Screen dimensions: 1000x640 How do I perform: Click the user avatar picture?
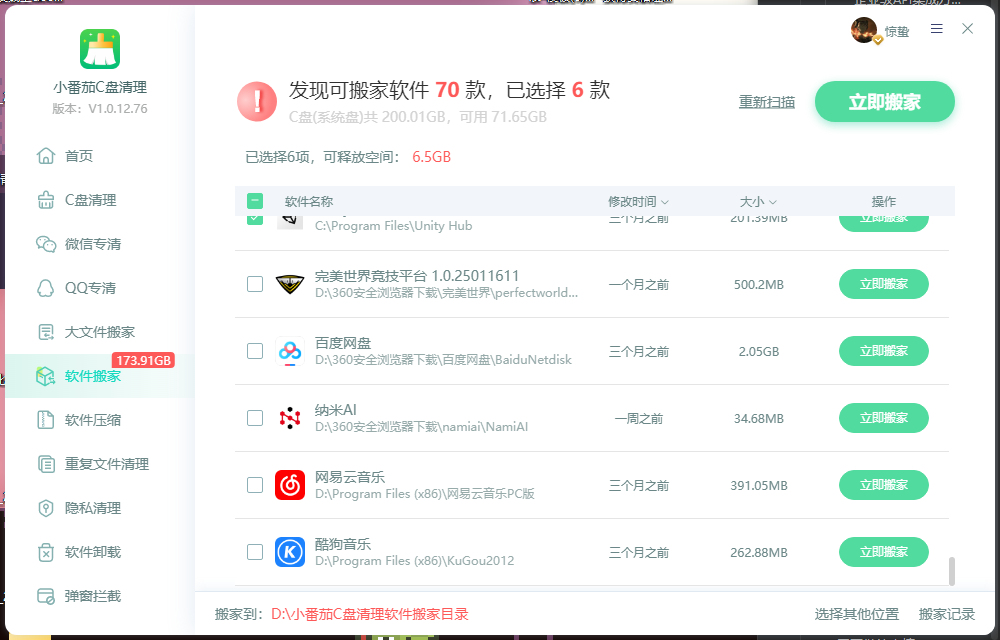point(864,30)
